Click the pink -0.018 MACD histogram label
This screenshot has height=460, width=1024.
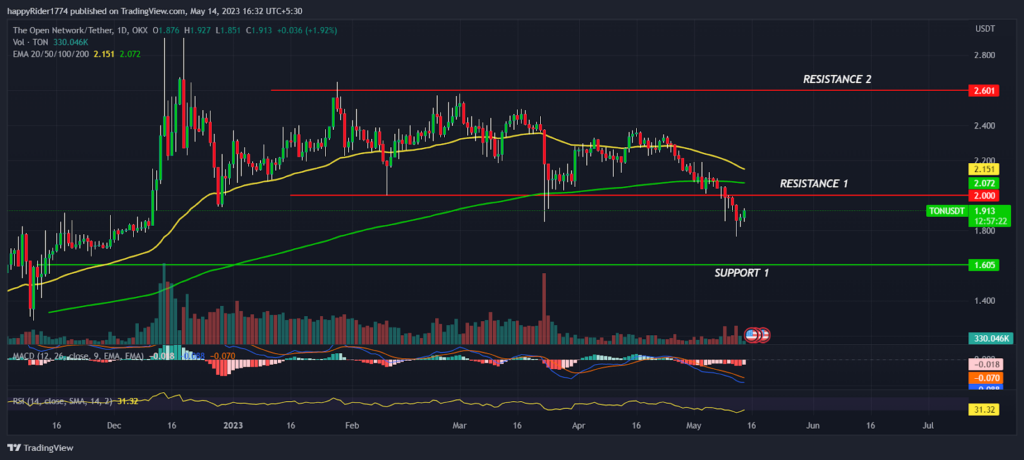tap(988, 365)
